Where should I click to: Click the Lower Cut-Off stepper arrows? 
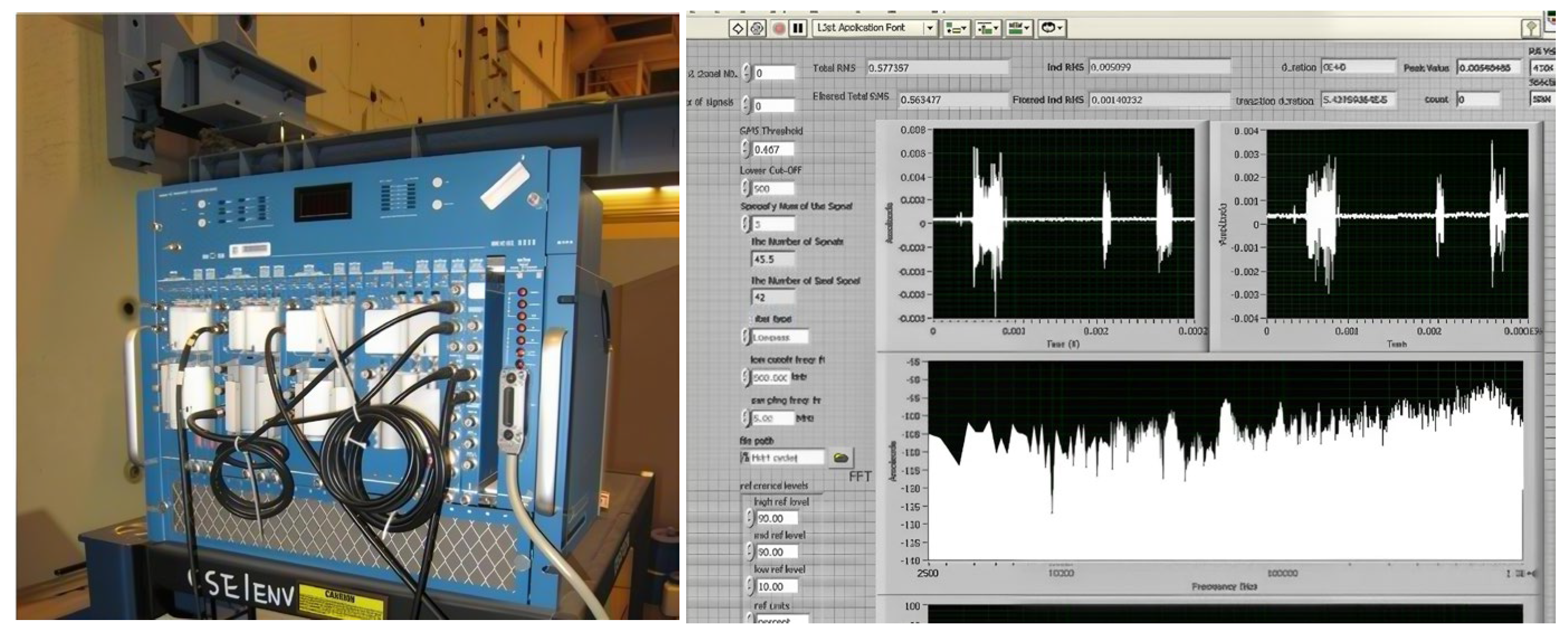(745, 188)
